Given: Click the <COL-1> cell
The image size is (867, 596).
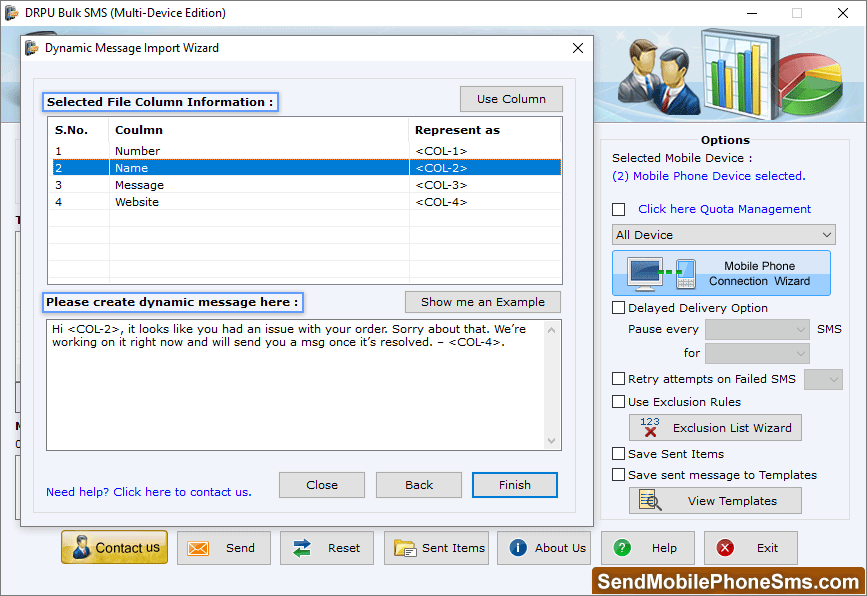Looking at the screenshot, I should [441, 151].
